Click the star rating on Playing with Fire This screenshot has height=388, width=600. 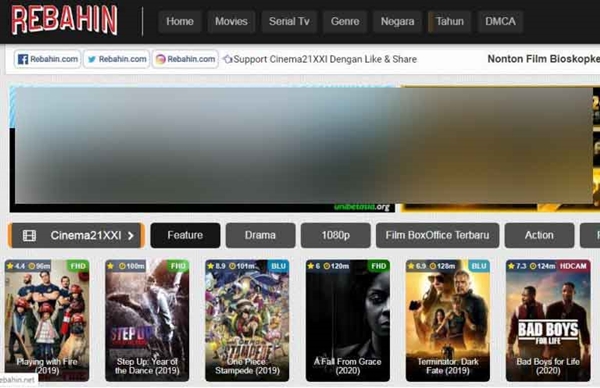coord(16,266)
